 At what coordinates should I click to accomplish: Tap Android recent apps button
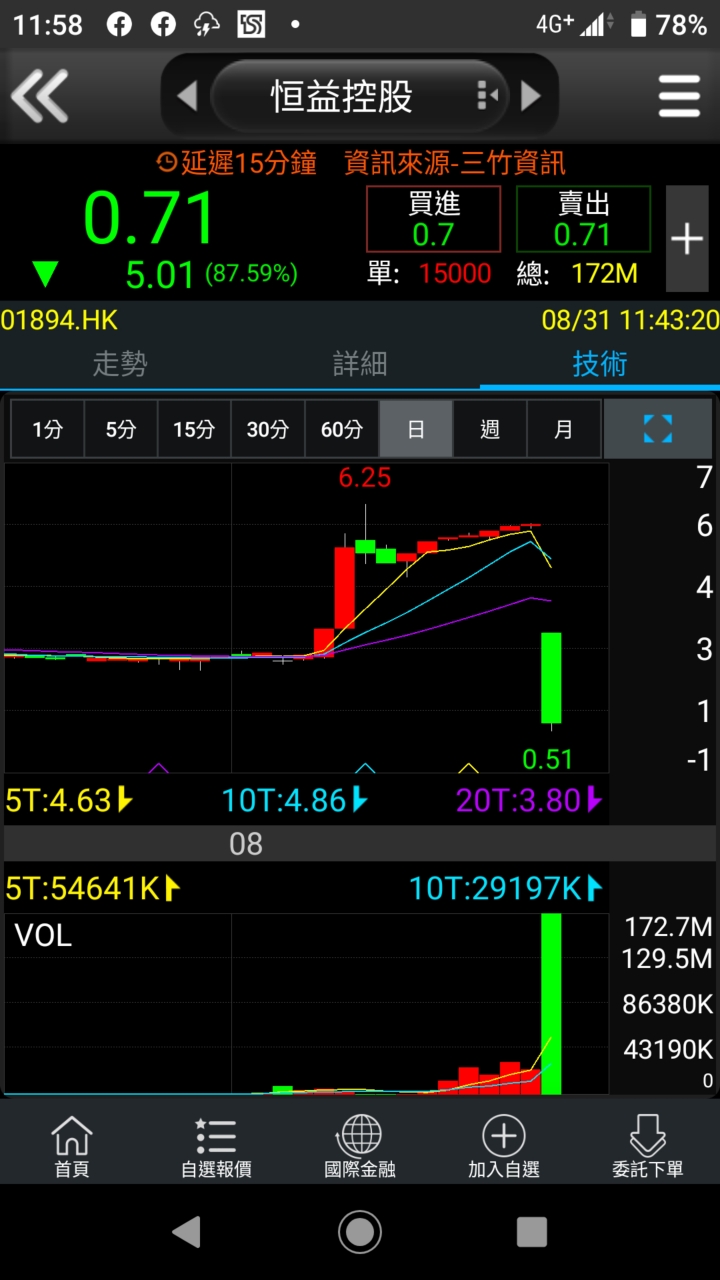(x=532, y=1232)
